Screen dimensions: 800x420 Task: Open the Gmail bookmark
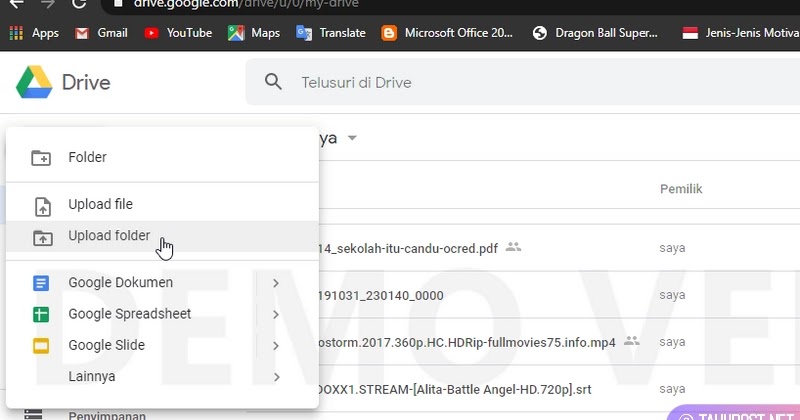(101, 33)
